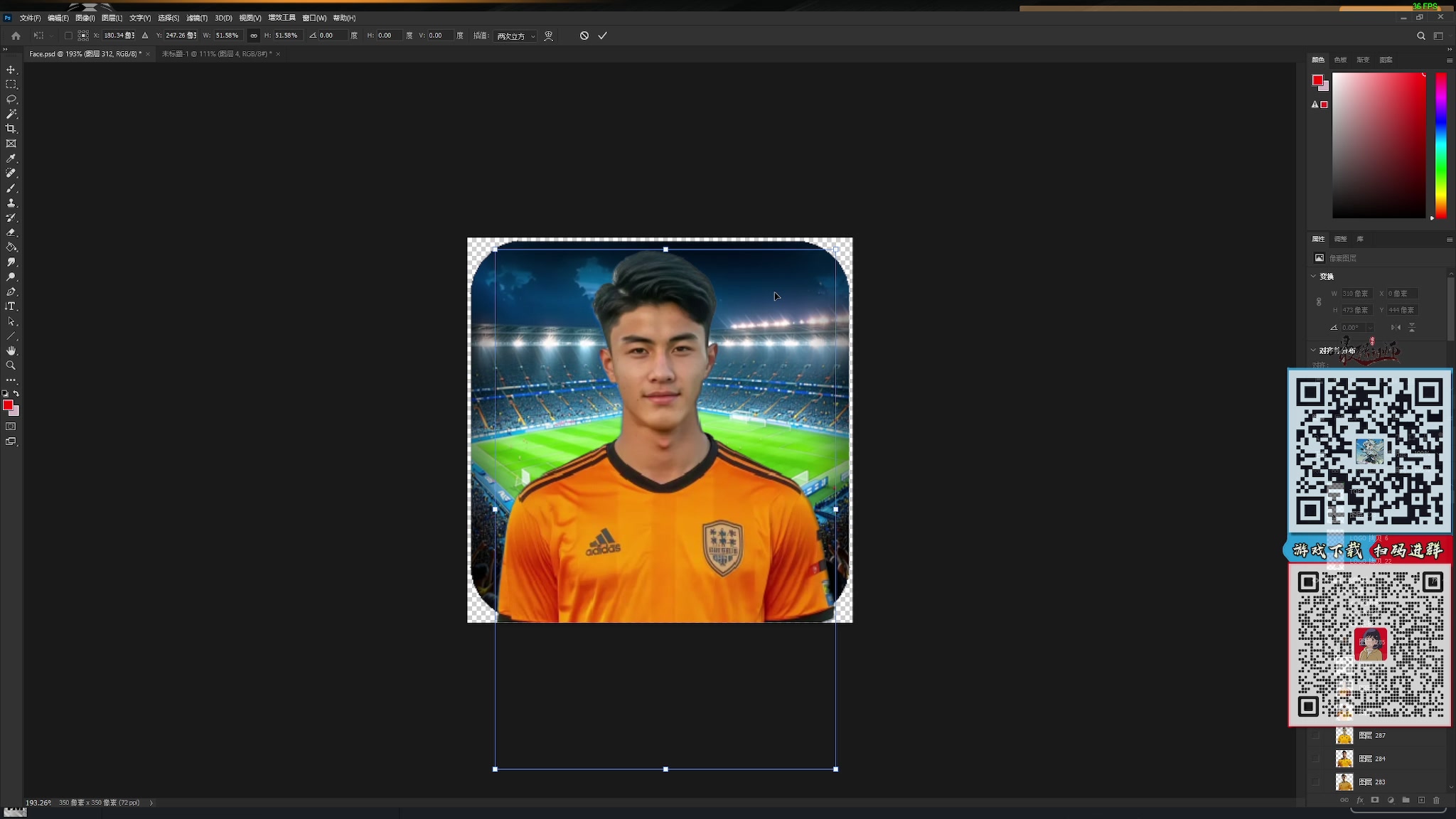Switch to warp mode icon

[548, 36]
